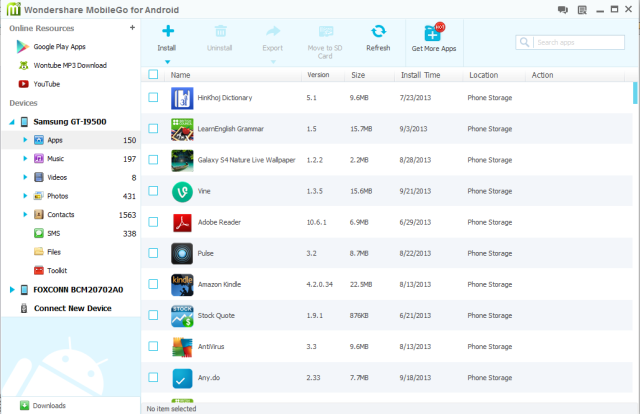
Task: Tick the select-all checkbox in header
Action: [153, 74]
